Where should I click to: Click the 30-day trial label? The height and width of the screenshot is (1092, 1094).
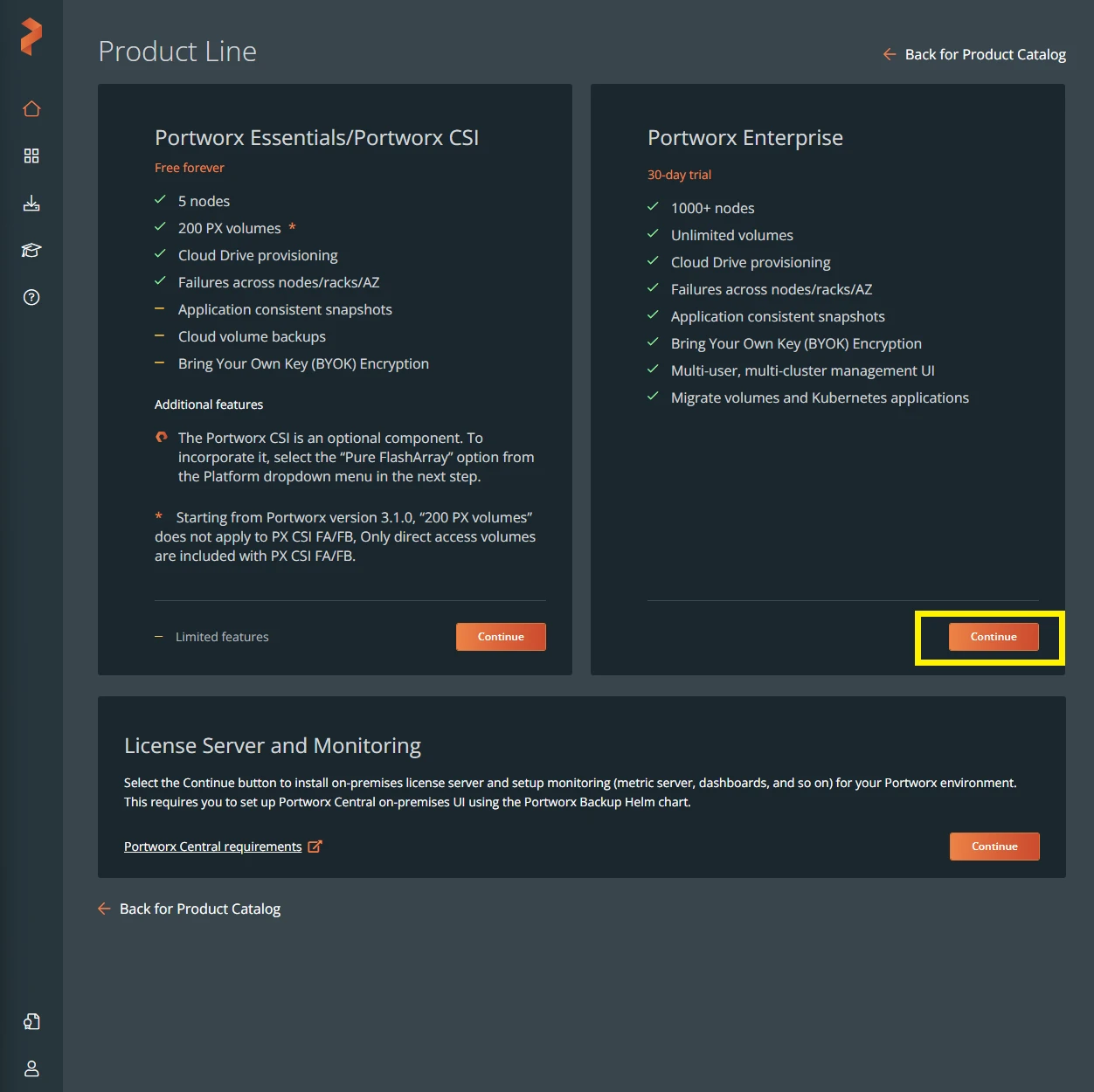pyautogui.click(x=679, y=175)
